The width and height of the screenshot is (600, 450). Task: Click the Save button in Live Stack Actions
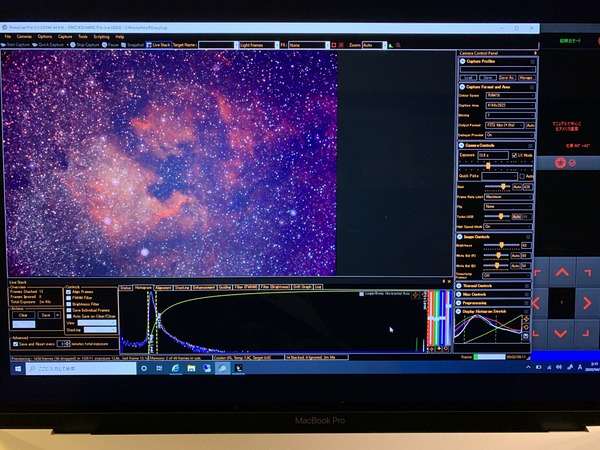pos(46,315)
